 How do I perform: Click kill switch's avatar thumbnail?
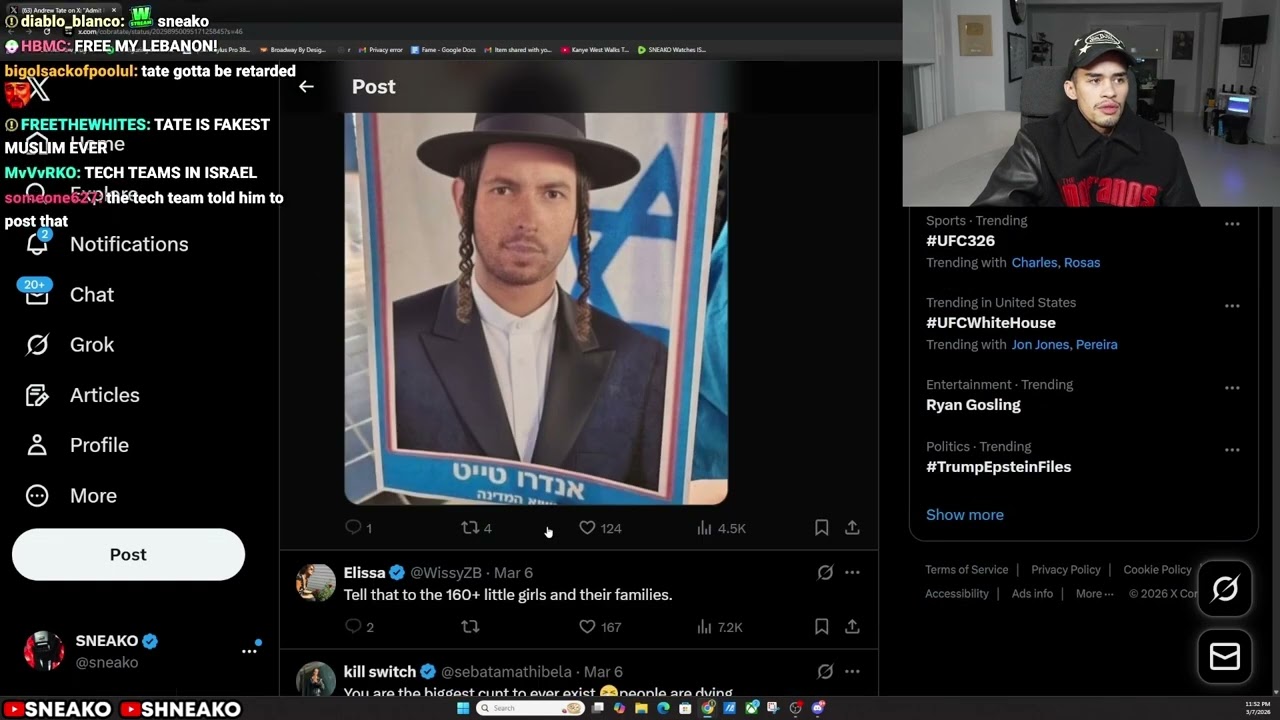click(x=316, y=680)
